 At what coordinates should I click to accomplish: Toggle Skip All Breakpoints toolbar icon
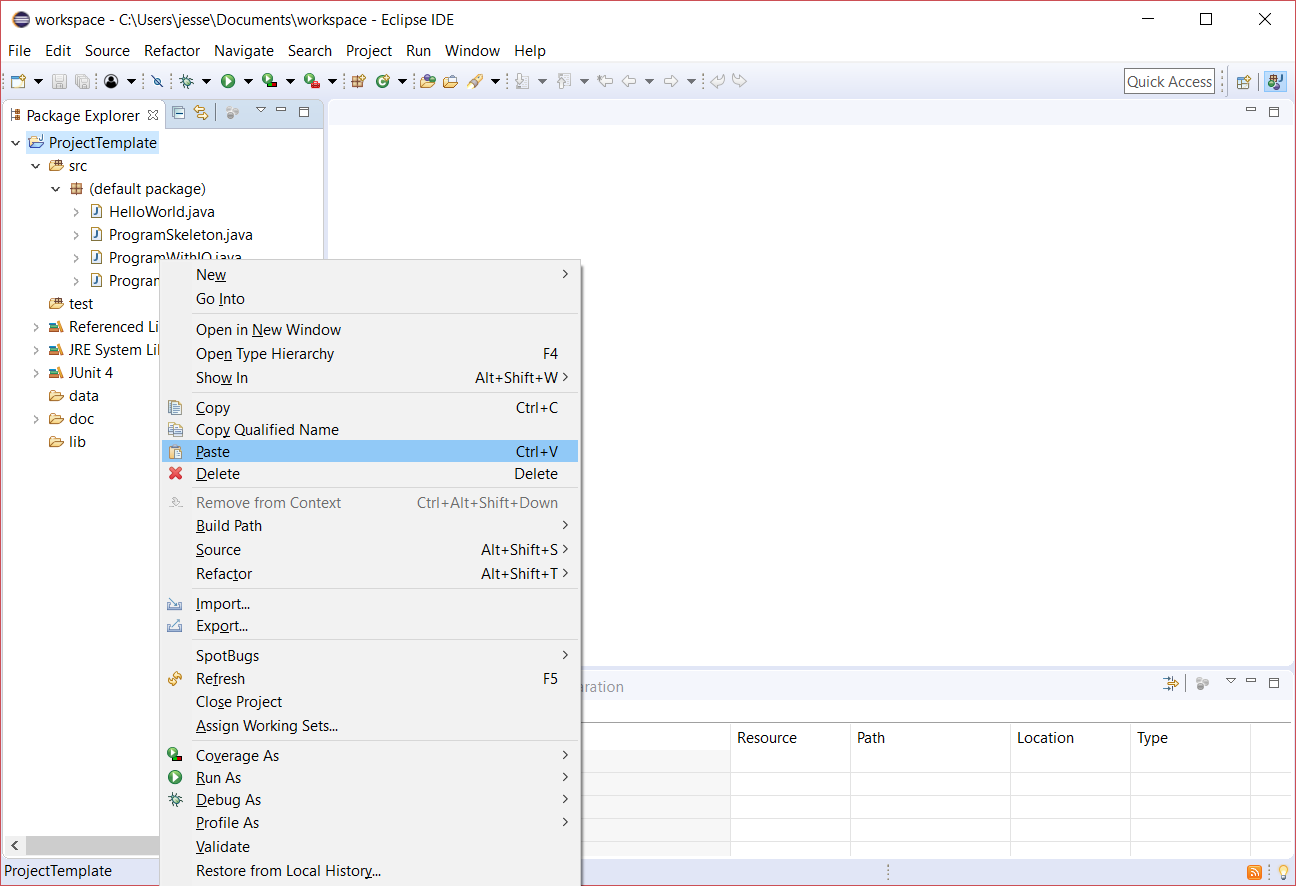(x=157, y=81)
